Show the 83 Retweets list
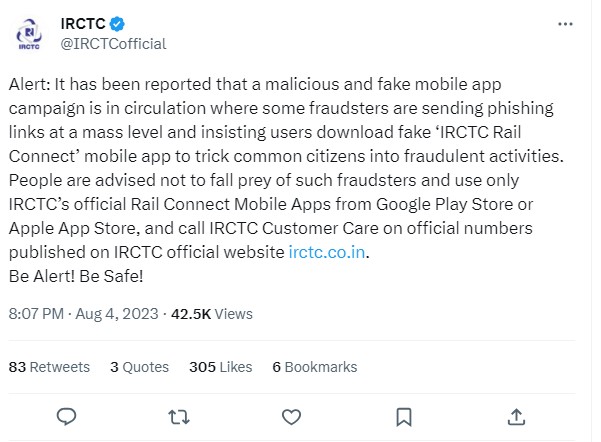601x442 pixels. click(x=49, y=367)
